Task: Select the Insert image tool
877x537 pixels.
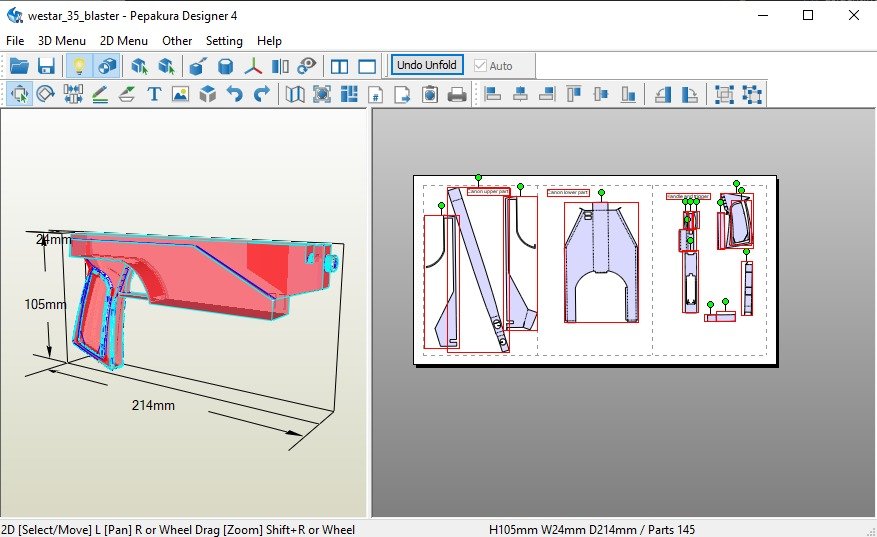Action: 181,93
